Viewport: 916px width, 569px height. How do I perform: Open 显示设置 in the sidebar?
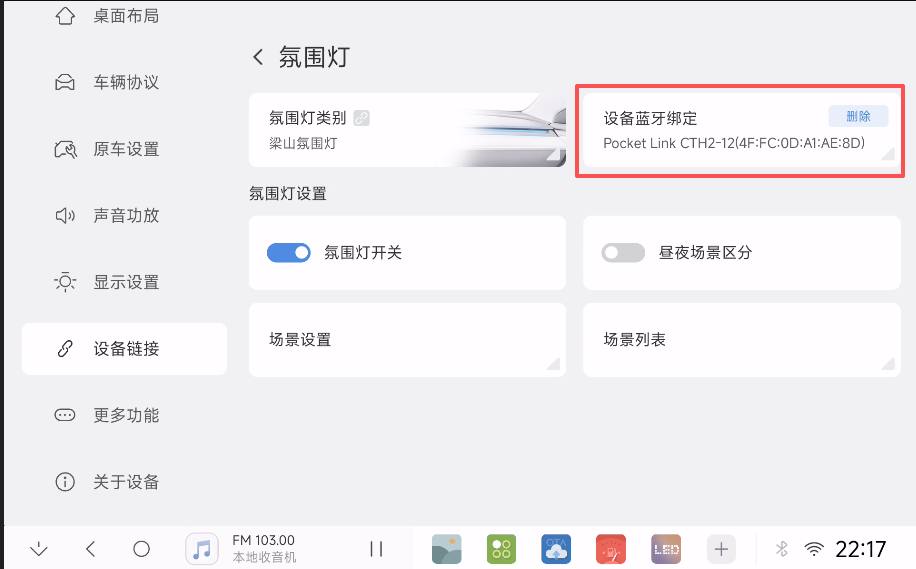click(x=124, y=282)
